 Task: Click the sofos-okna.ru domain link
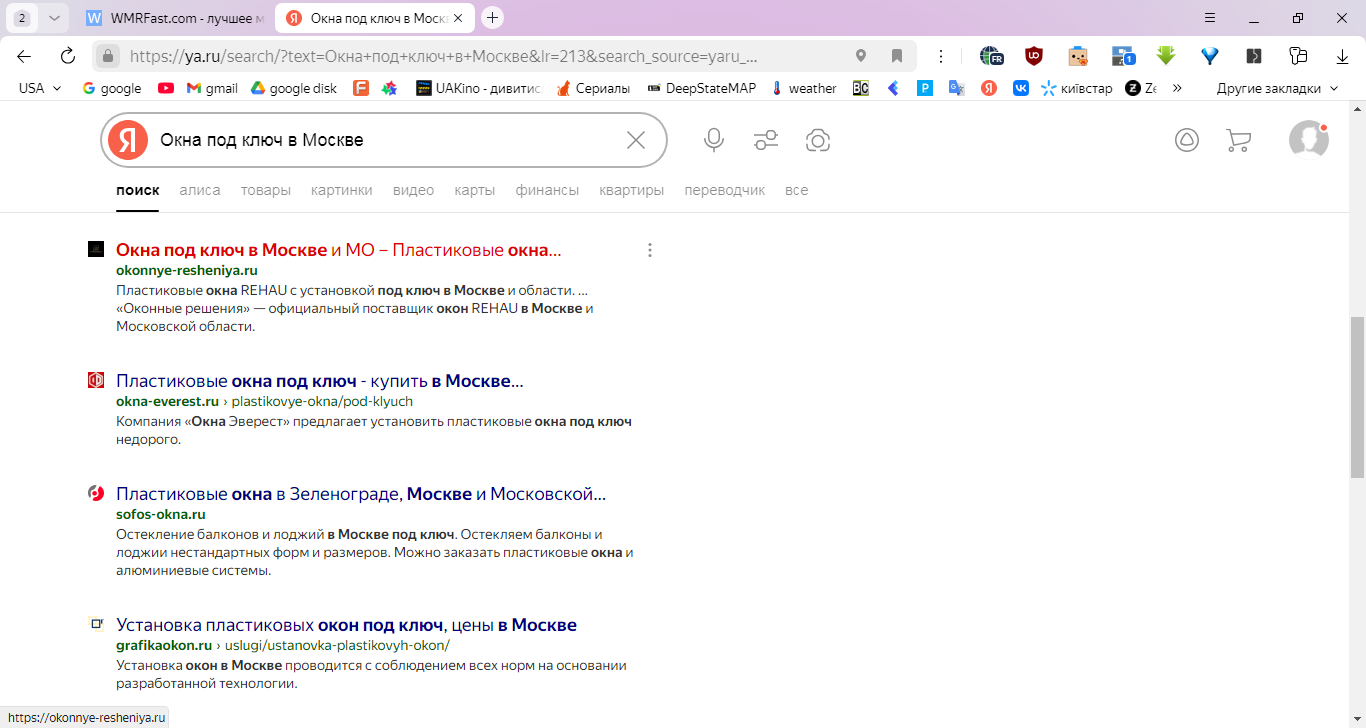[161, 514]
